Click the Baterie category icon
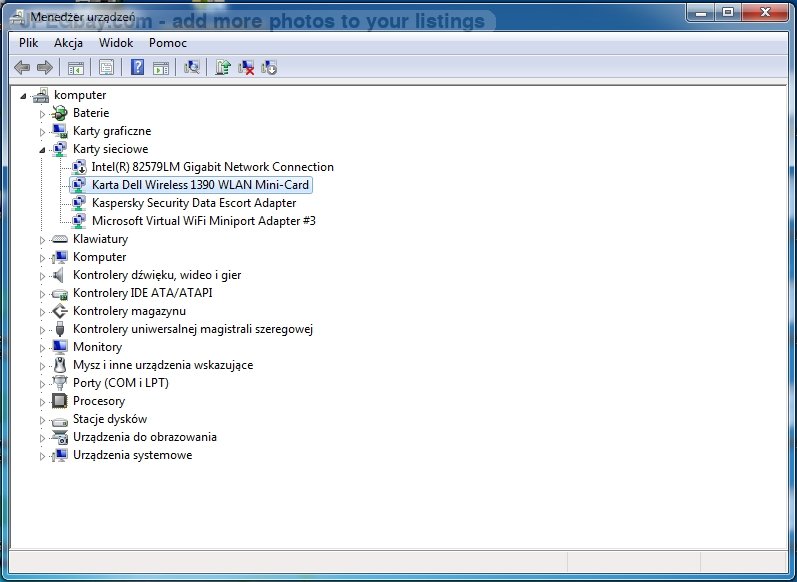The height and width of the screenshot is (582, 797). click(59, 113)
